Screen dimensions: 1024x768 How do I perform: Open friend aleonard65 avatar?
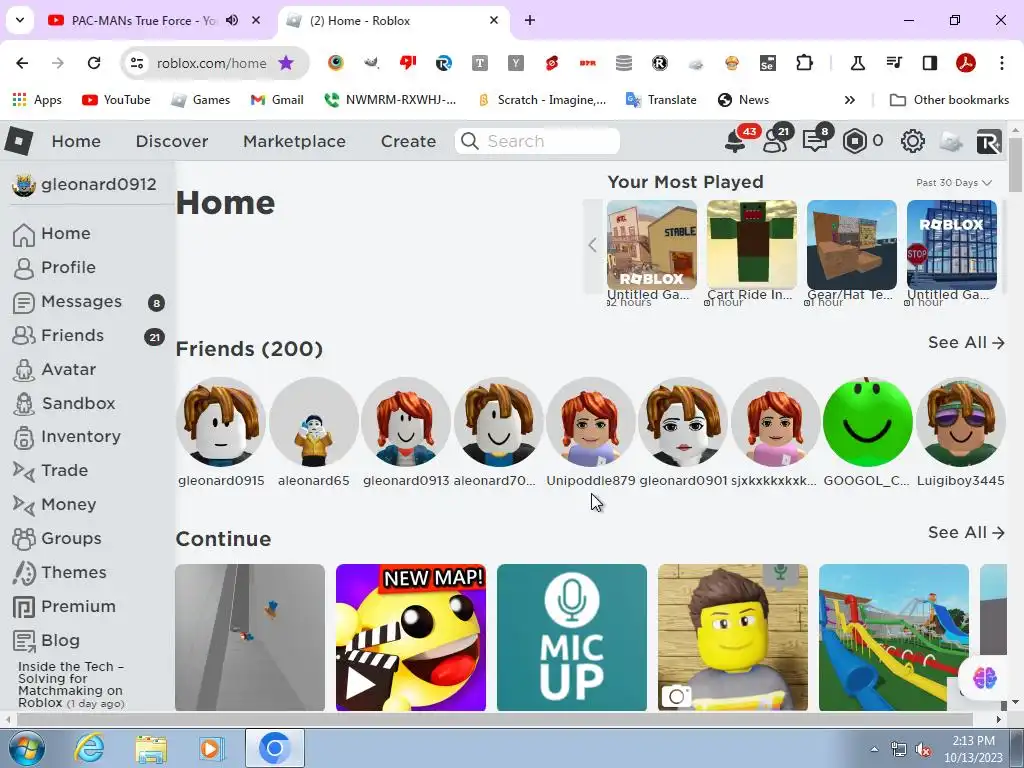point(313,422)
